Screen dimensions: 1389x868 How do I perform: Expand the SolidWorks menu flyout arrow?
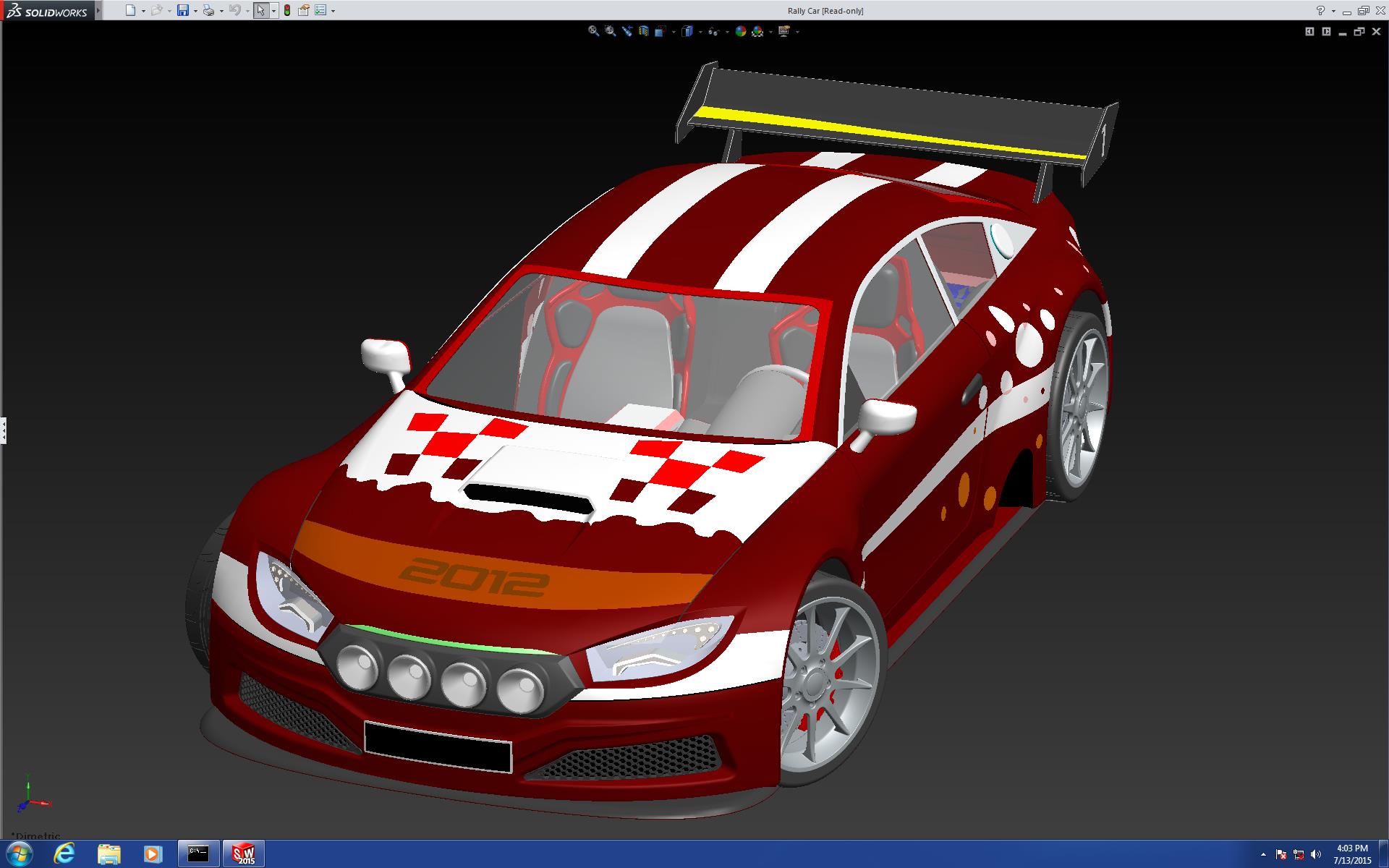(98, 10)
